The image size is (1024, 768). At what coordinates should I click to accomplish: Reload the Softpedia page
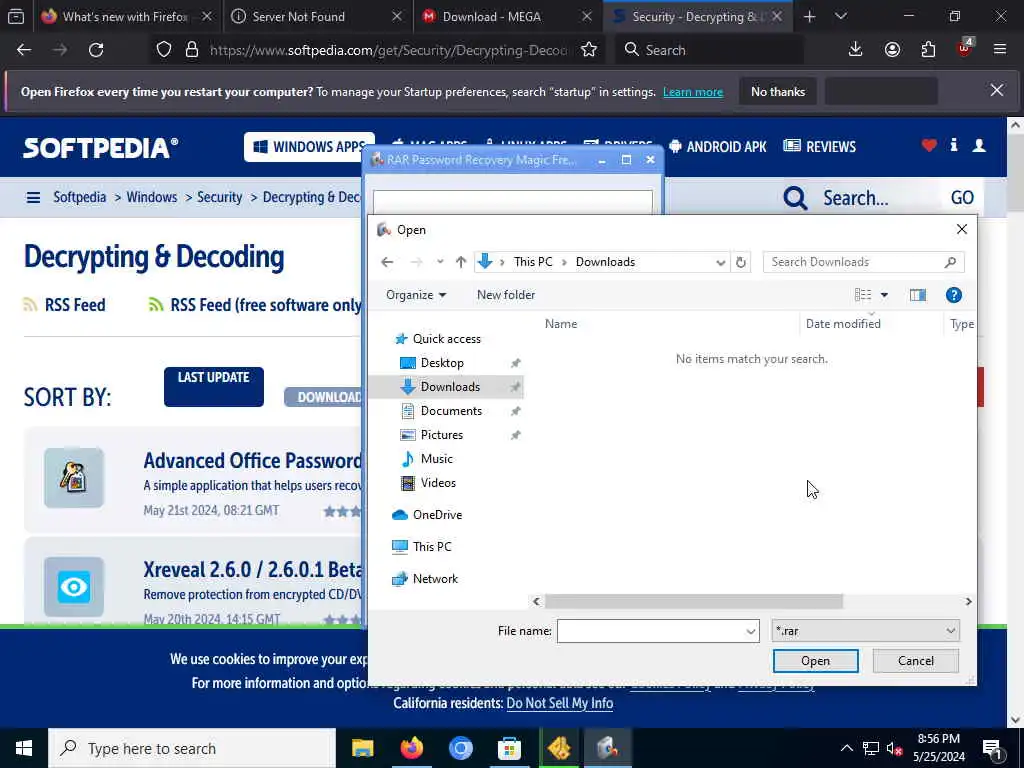96,50
